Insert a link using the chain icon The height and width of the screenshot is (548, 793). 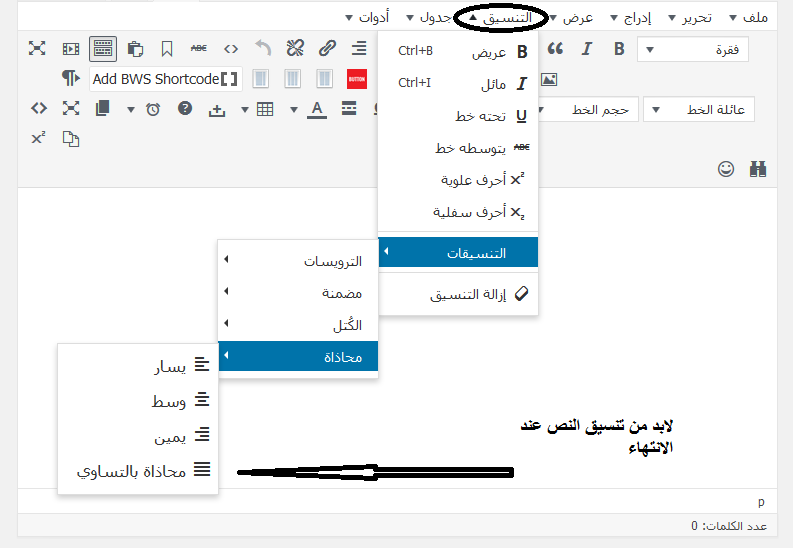click(327, 48)
